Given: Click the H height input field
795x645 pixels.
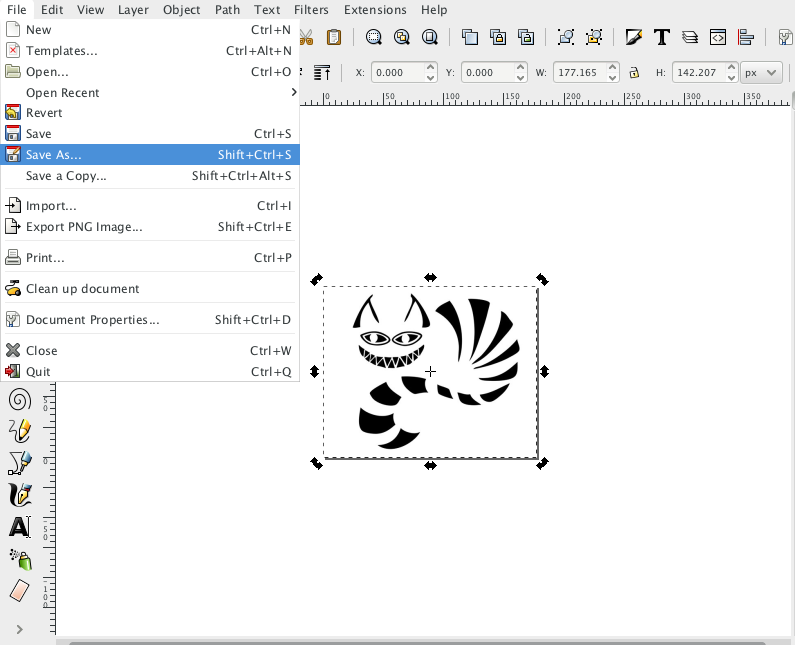Looking at the screenshot, I should pyautogui.click(x=699, y=73).
